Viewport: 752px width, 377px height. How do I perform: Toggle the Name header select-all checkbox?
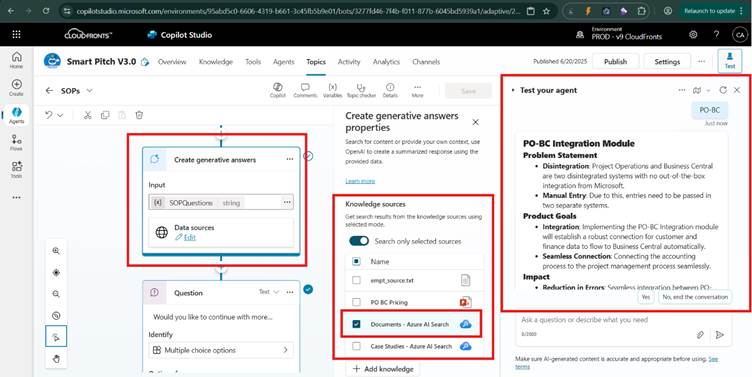(x=356, y=262)
